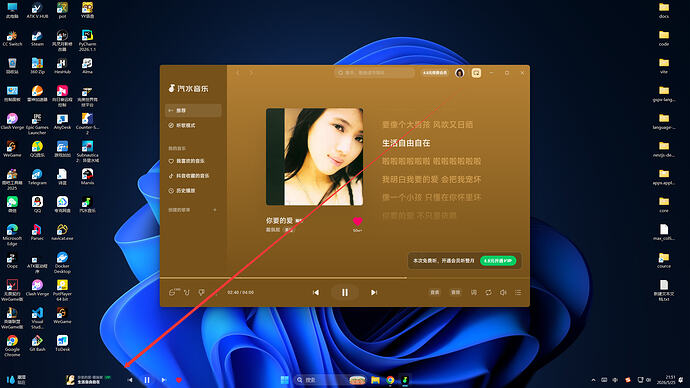Open the 音效 sound effect selector
The height and width of the screenshot is (388, 690).
[x=455, y=292]
